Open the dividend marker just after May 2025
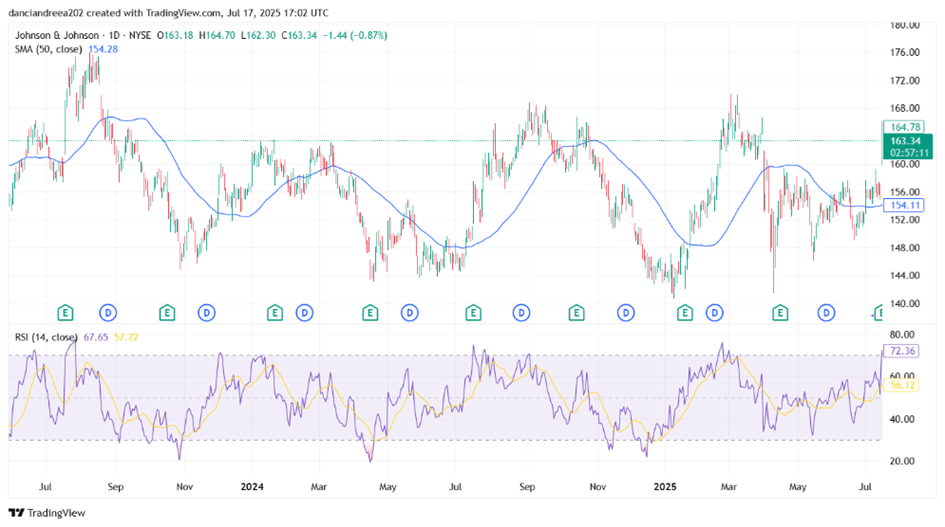The height and width of the screenshot is (527, 945). (826, 313)
